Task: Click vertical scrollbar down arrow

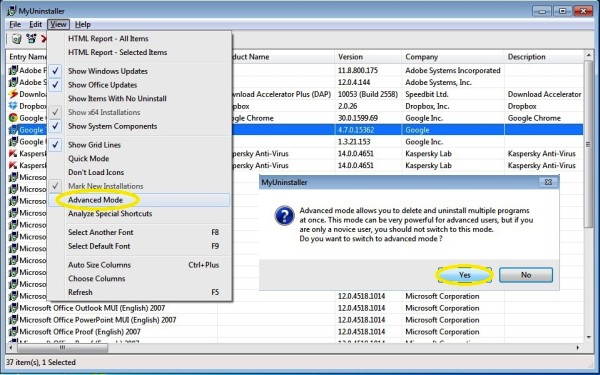Action: coord(589,337)
